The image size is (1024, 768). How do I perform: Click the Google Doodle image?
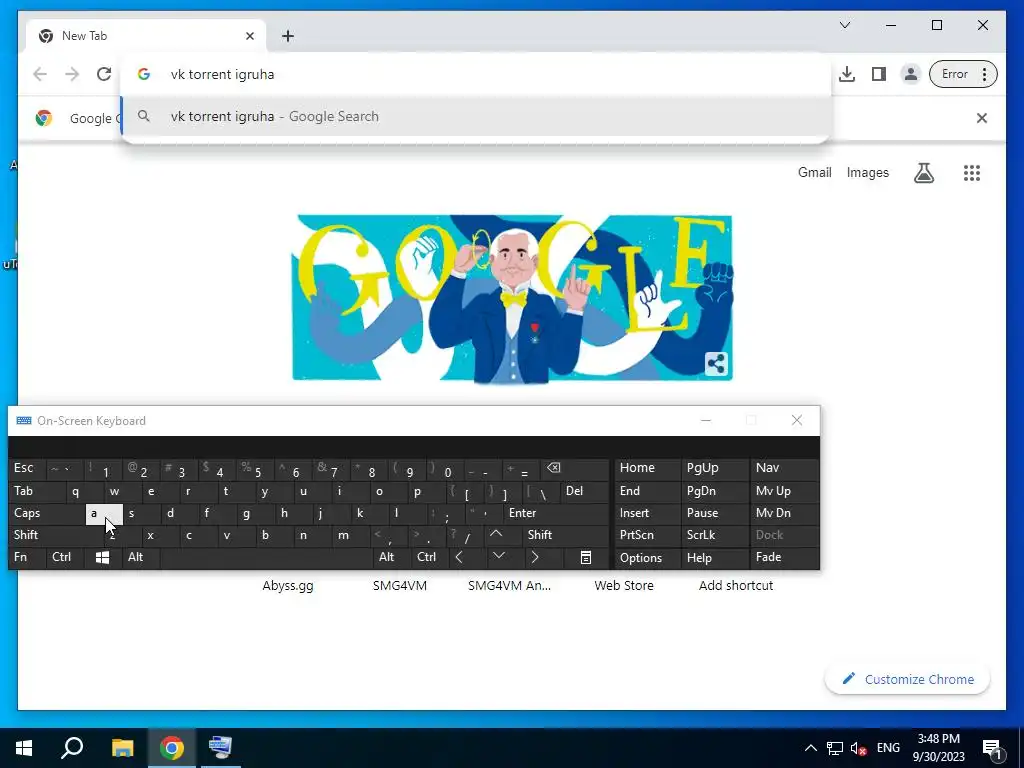pos(512,298)
